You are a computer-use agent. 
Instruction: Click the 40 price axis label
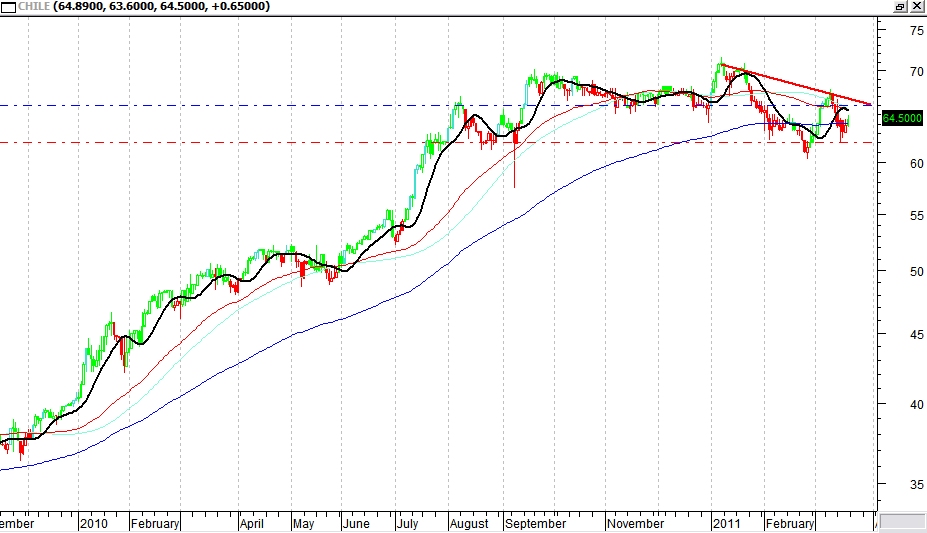pyautogui.click(x=916, y=405)
